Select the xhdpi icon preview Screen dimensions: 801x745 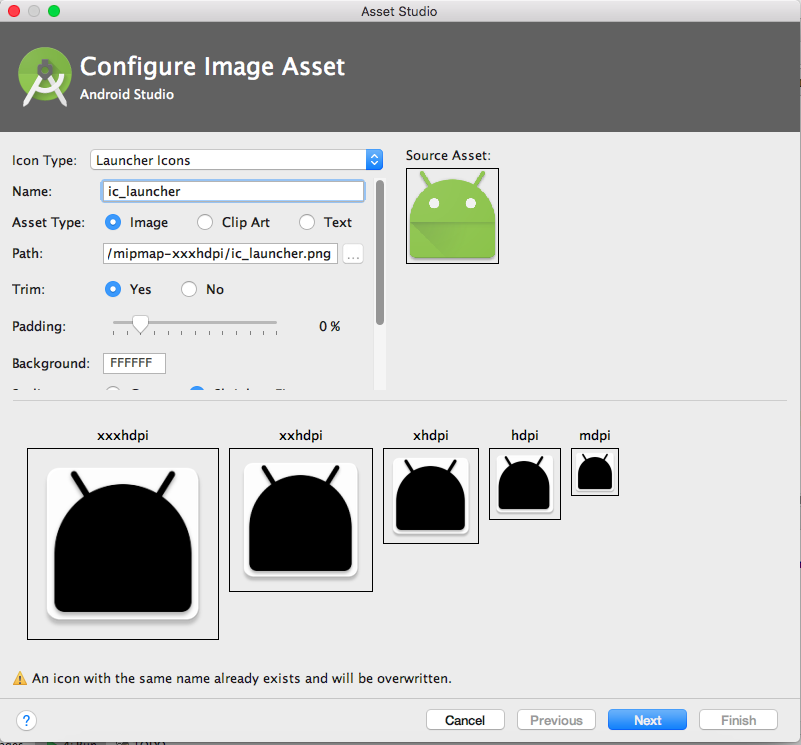click(x=430, y=495)
